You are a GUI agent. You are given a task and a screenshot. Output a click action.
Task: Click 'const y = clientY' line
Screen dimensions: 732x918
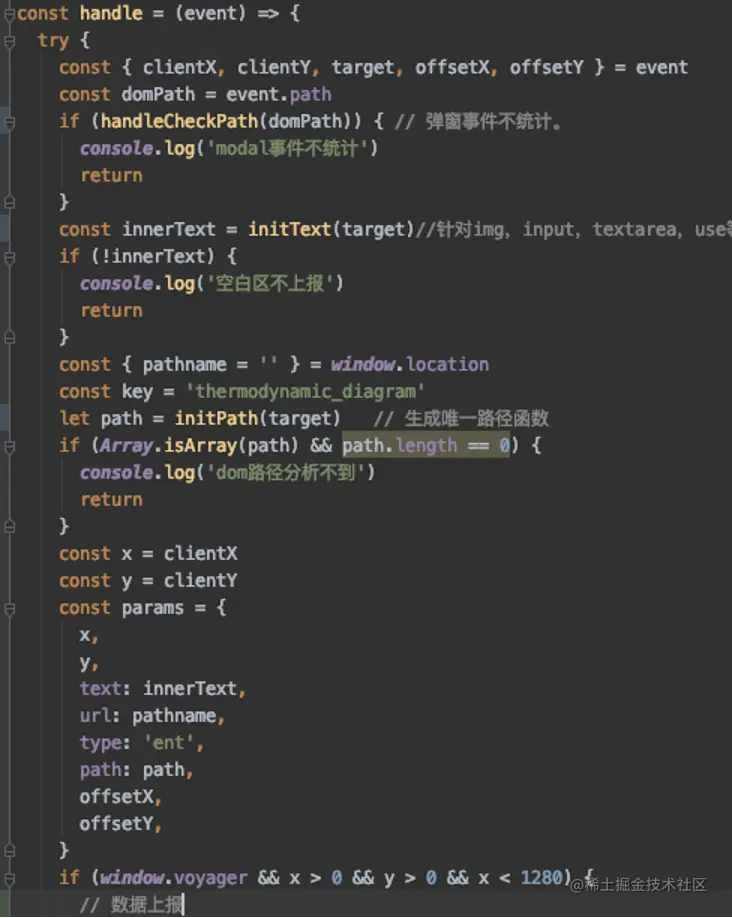pyautogui.click(x=148, y=581)
